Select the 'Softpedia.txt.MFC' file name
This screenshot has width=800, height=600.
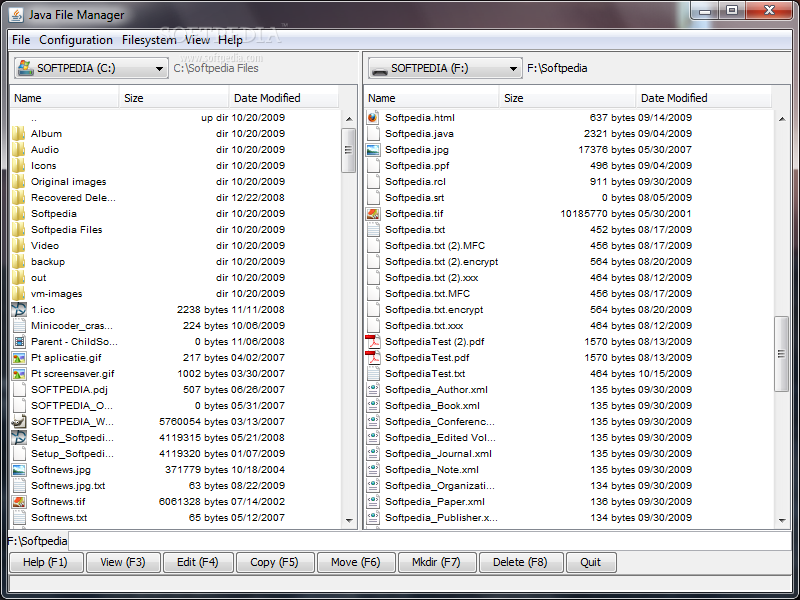[427, 293]
